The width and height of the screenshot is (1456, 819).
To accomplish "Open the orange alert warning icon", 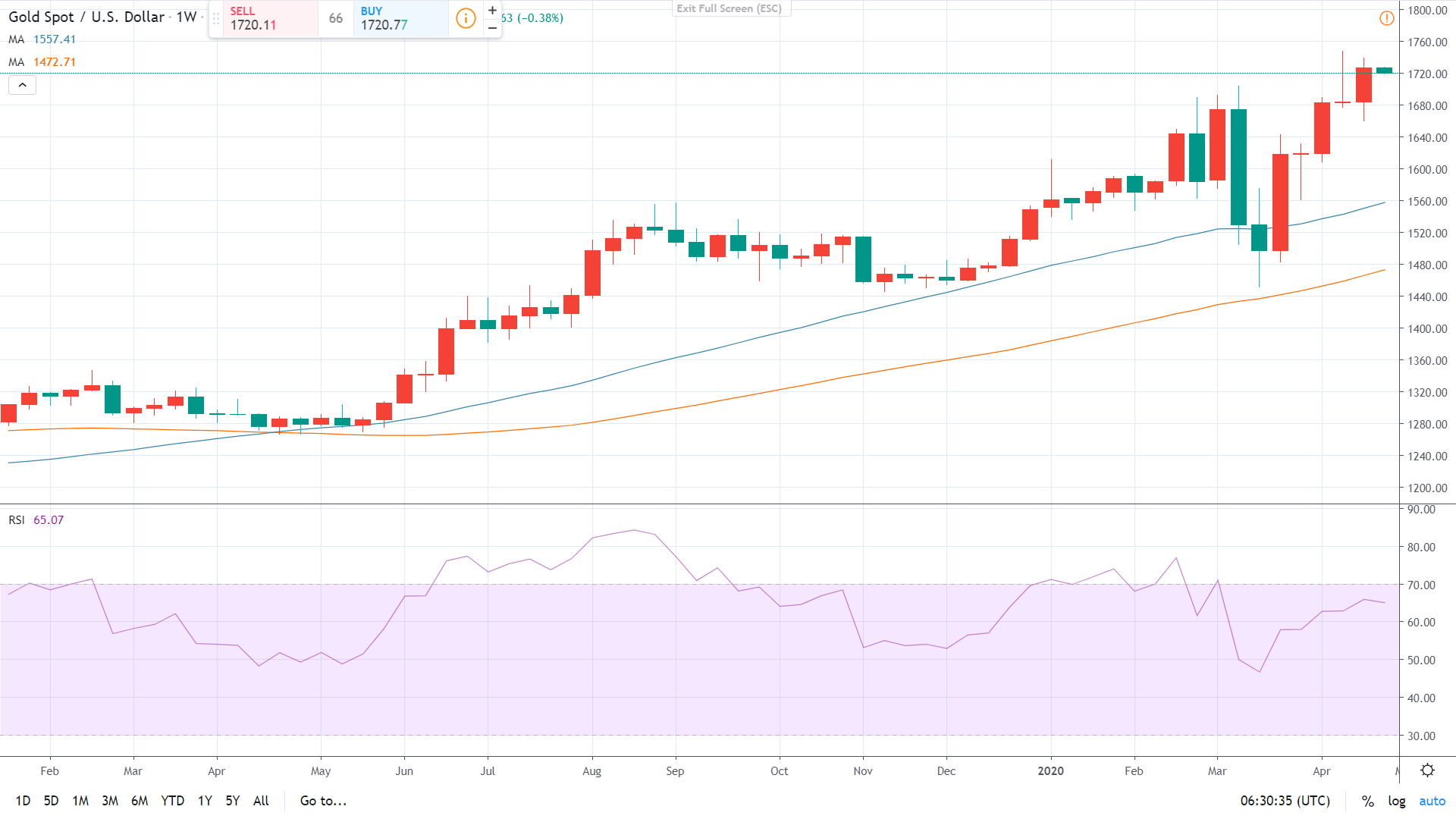I will (1386, 17).
